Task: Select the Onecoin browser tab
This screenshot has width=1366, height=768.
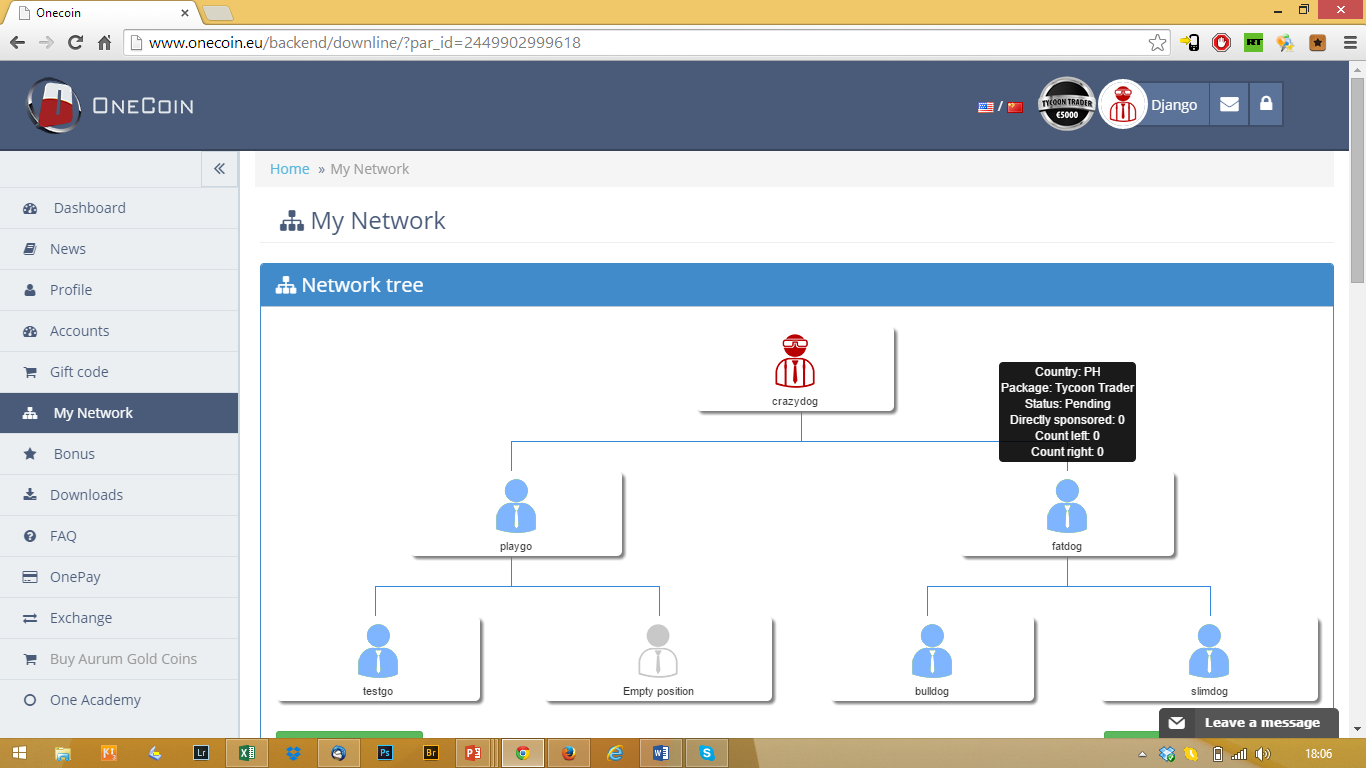Action: point(100,13)
